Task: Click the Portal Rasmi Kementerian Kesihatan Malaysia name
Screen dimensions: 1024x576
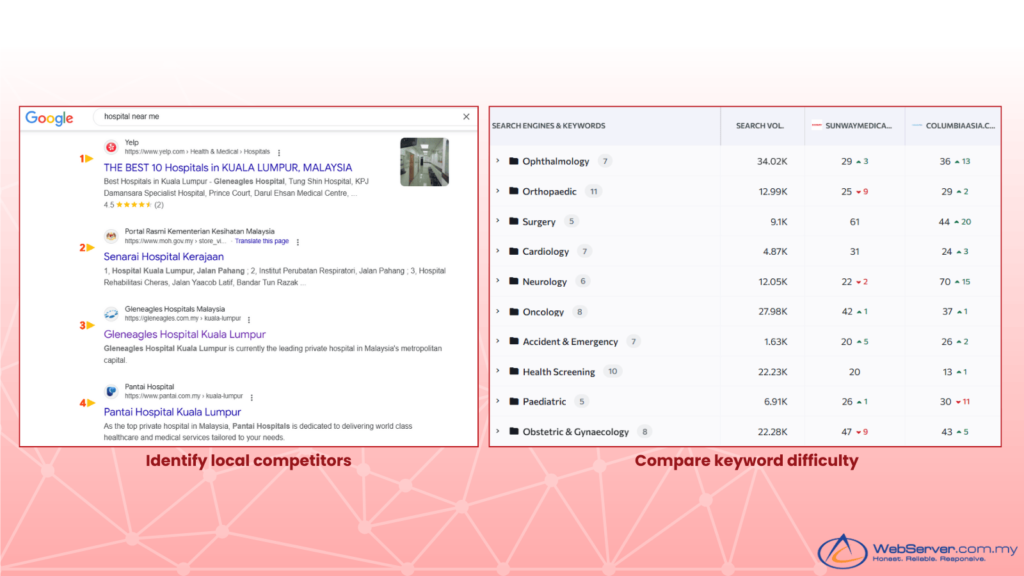Action: tap(199, 231)
